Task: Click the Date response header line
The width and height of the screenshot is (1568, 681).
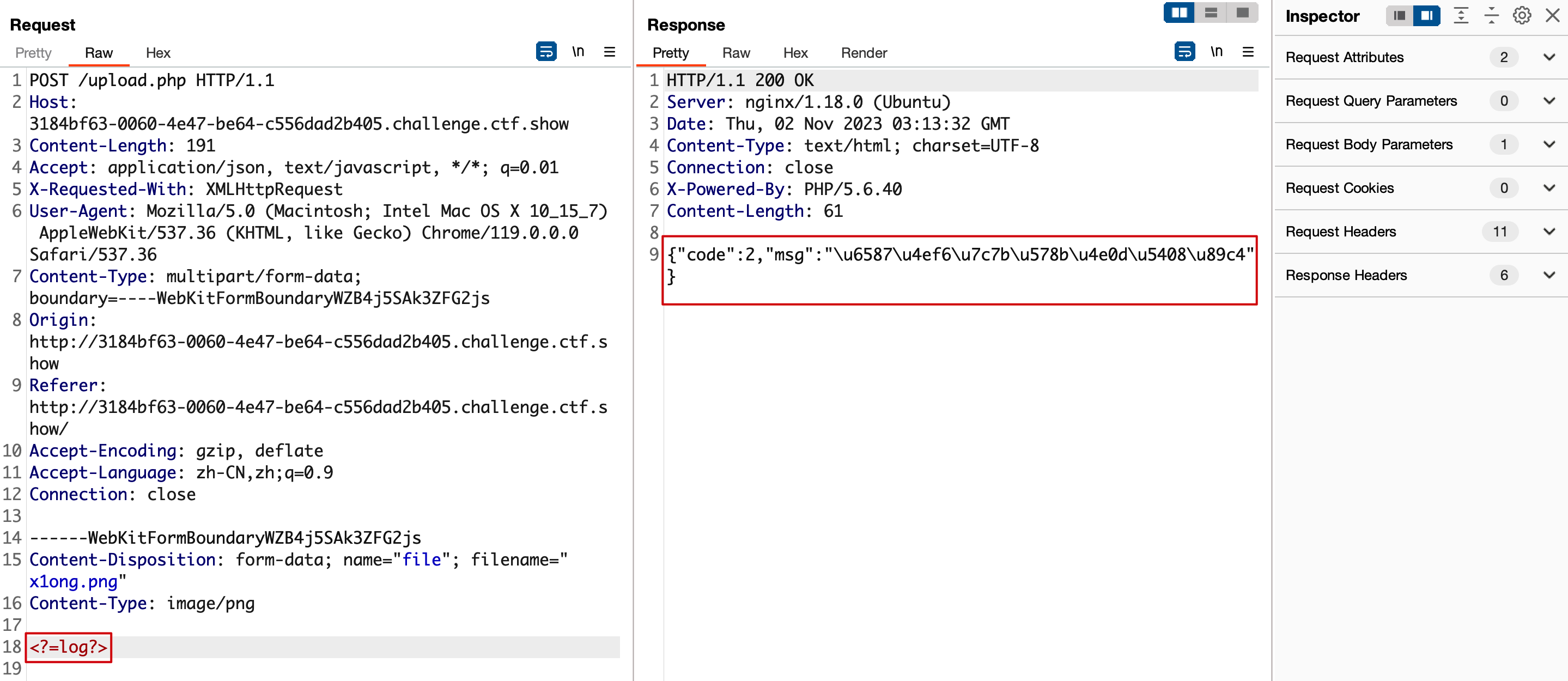Action: (x=837, y=124)
